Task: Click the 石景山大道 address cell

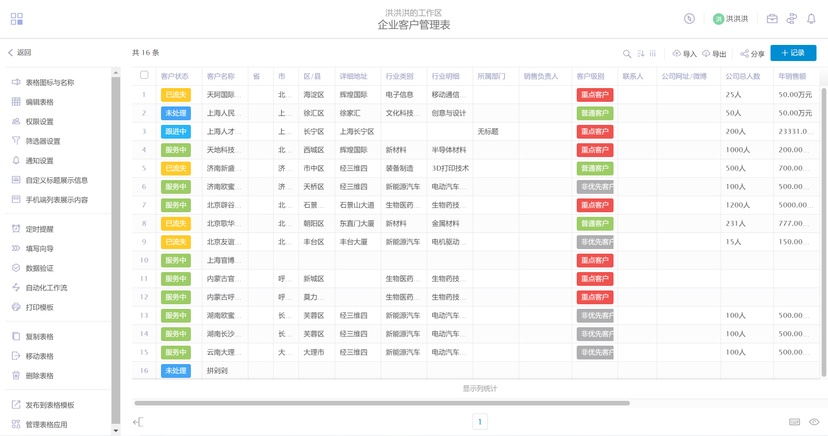Action: click(x=357, y=205)
